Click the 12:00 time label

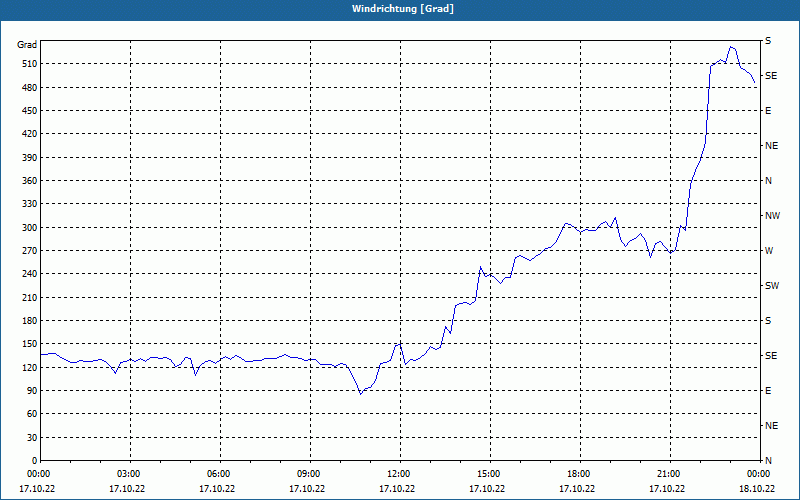pos(397,473)
